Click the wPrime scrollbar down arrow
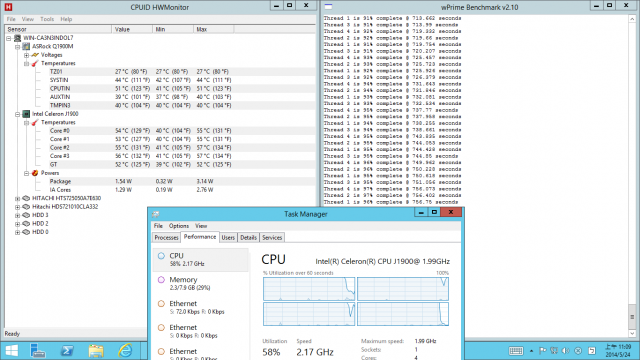The height and width of the screenshot is (360, 640). 632,333
